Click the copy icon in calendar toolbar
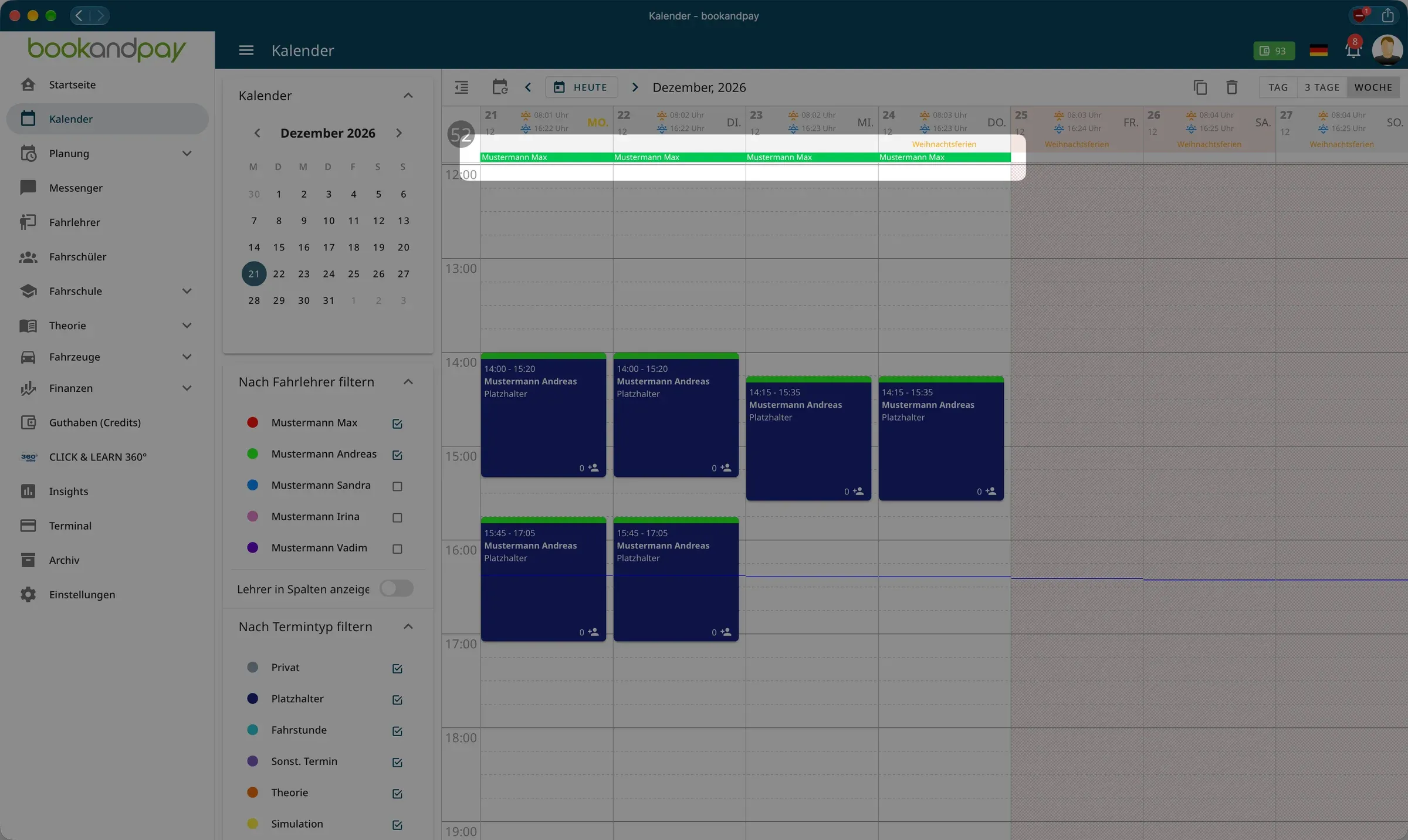The image size is (1408, 840). click(1200, 87)
